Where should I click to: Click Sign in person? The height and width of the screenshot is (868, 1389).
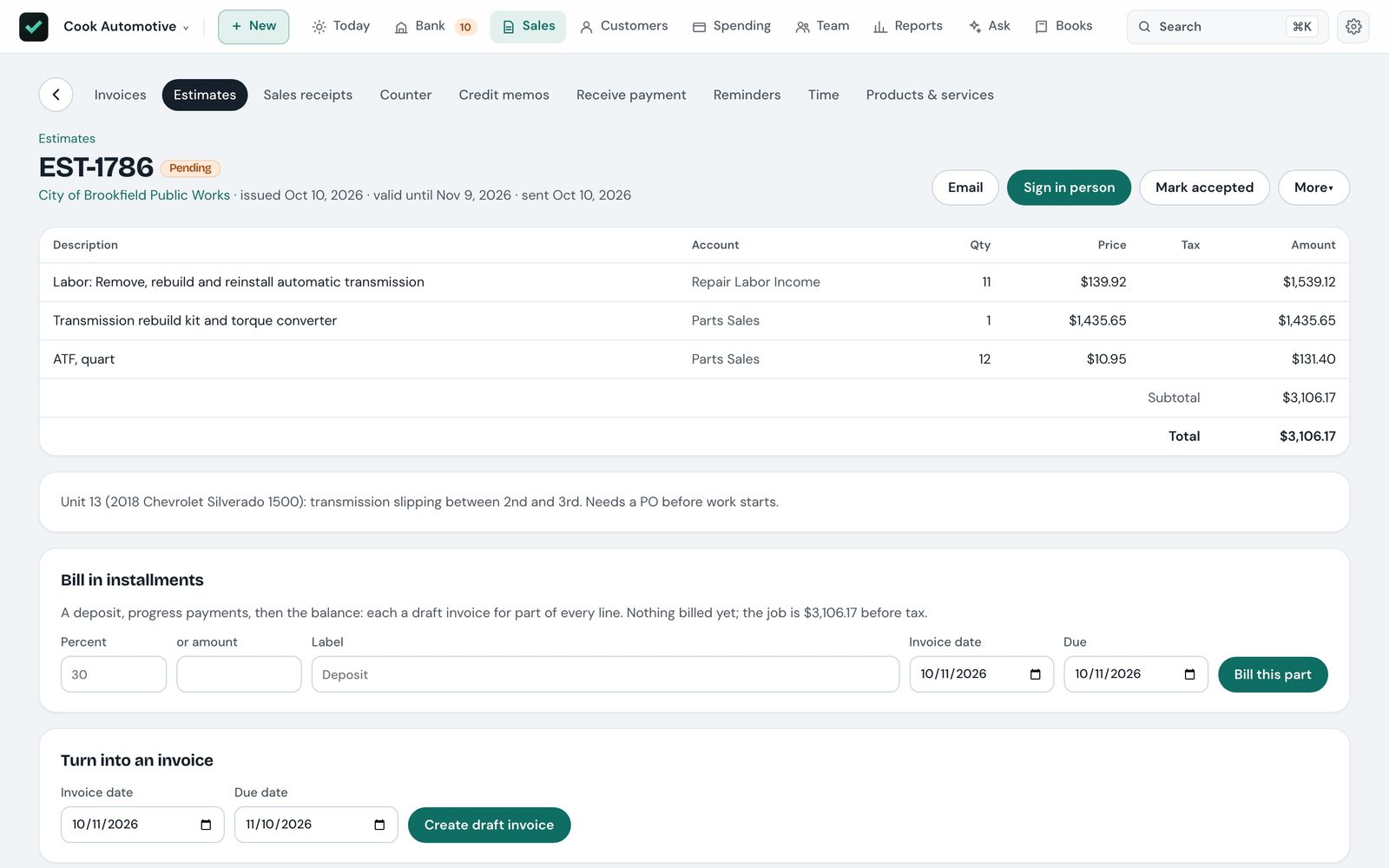(x=1069, y=187)
